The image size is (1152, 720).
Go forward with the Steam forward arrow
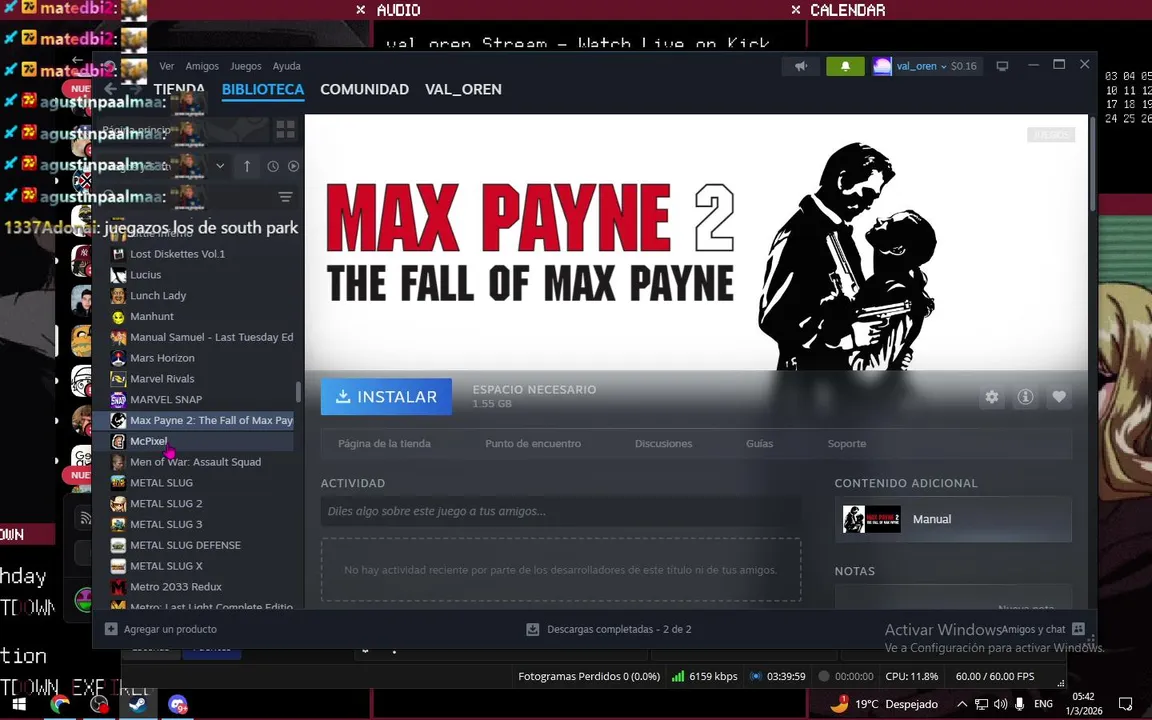pyautogui.click(x=134, y=89)
